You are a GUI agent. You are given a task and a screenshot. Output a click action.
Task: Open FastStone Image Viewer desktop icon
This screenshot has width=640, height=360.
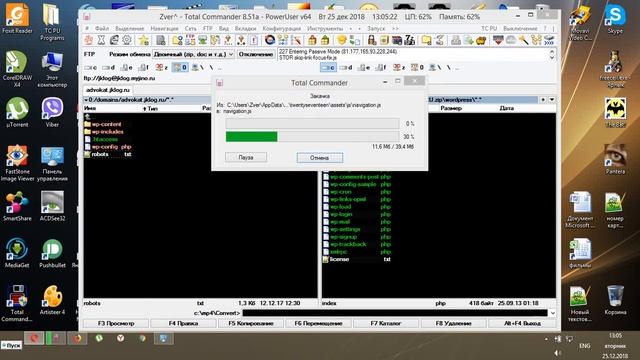coord(17,162)
